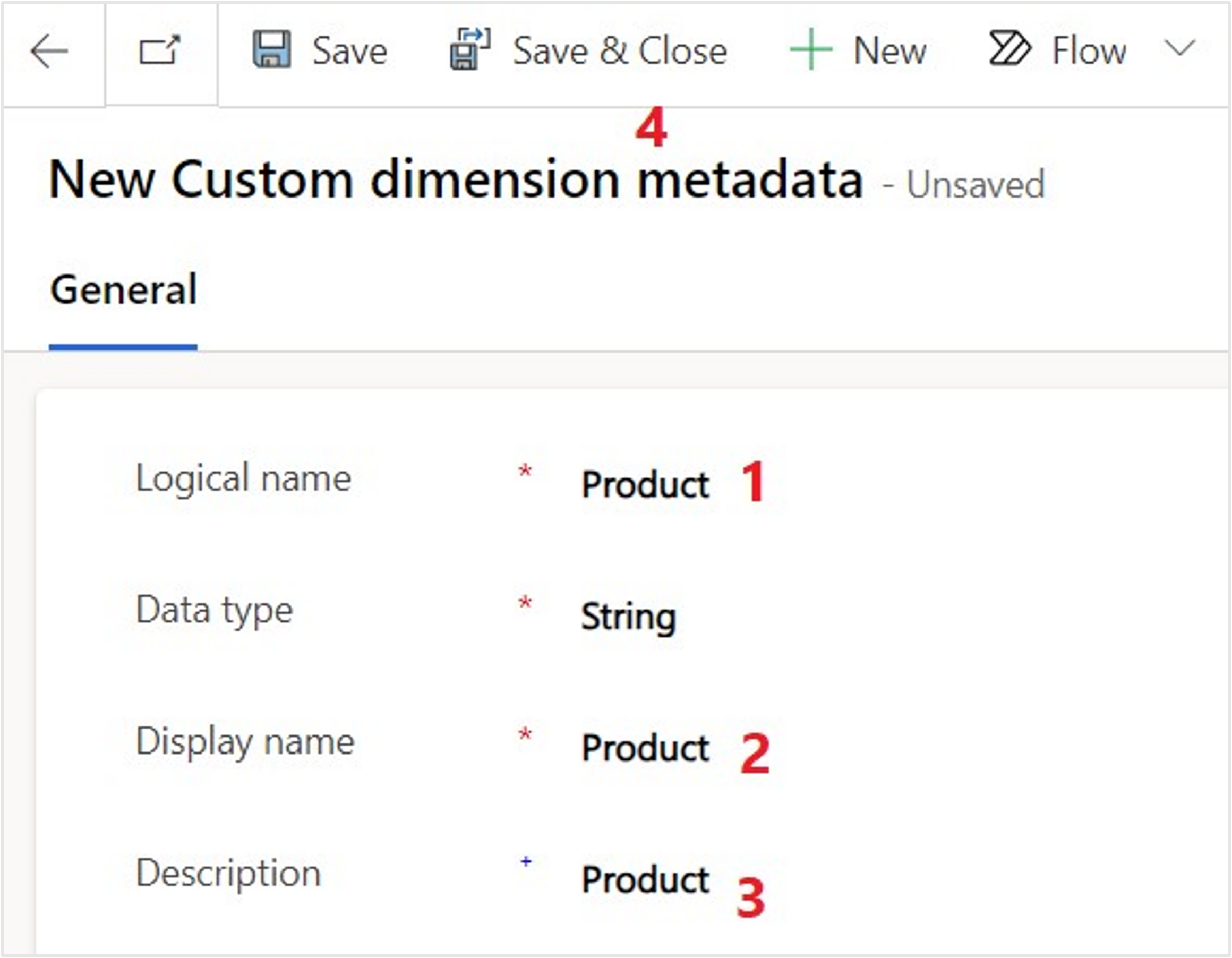Click the Save & Close icon

470,49
